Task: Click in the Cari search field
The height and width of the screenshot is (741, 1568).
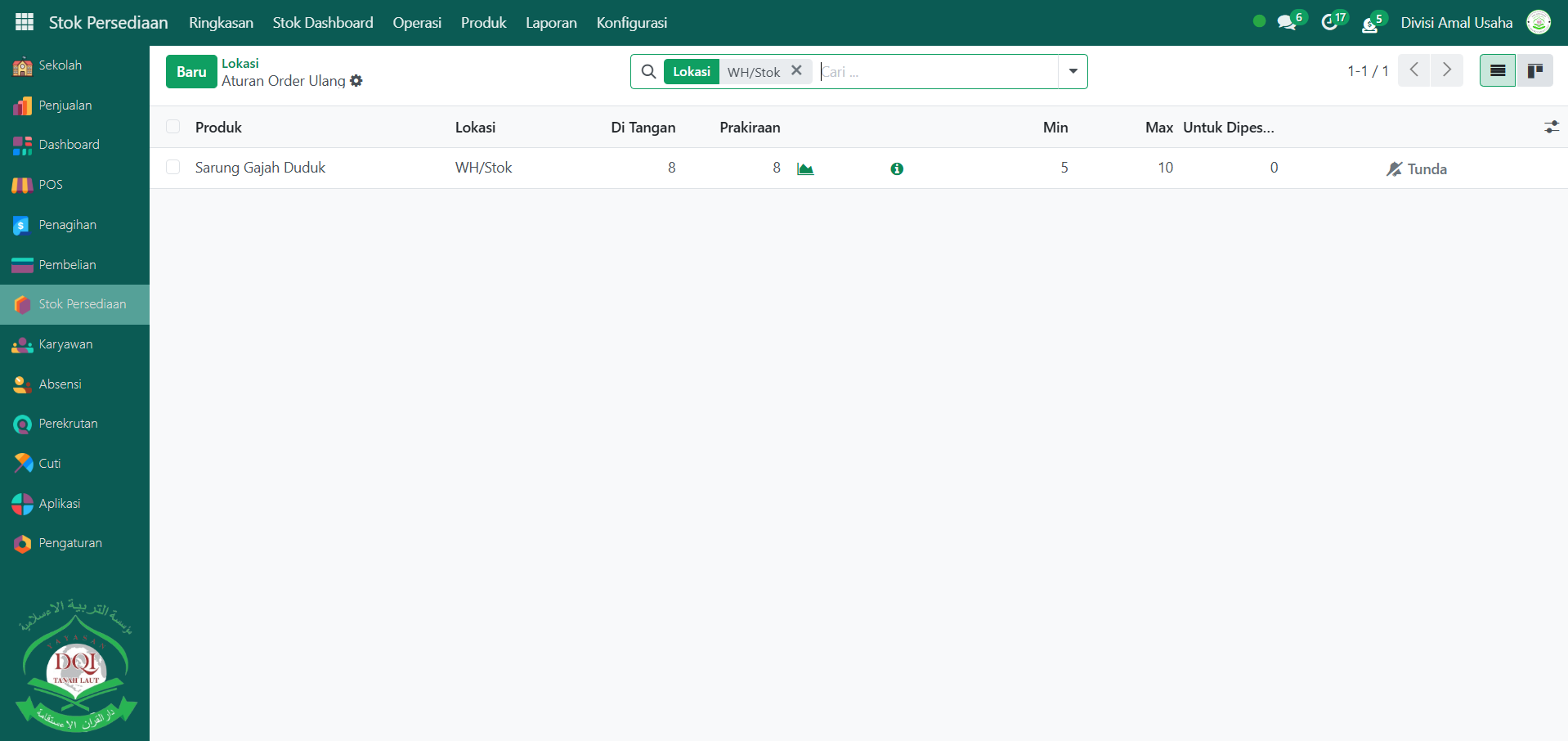Action: [936, 72]
